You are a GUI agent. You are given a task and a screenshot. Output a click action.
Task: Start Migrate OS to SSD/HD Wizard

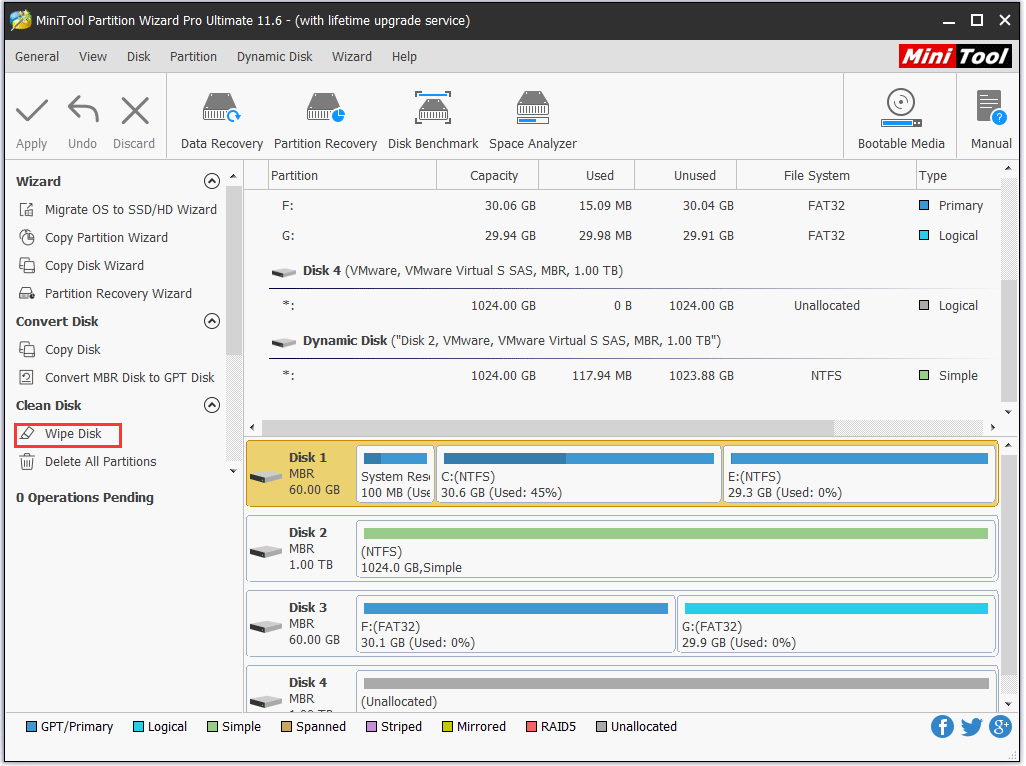point(131,209)
